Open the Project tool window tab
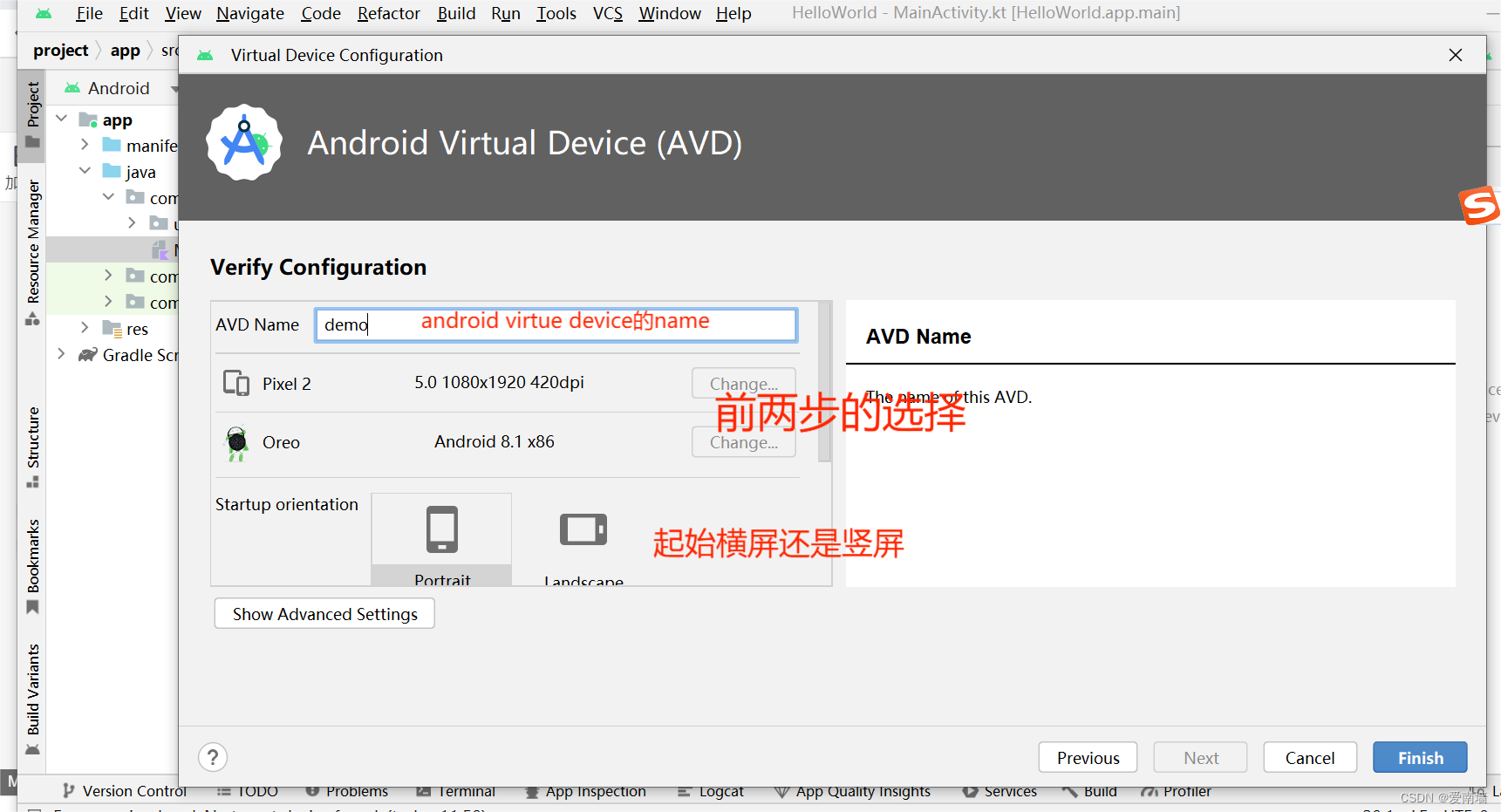Image resolution: width=1501 pixels, height=812 pixels. tap(33, 114)
